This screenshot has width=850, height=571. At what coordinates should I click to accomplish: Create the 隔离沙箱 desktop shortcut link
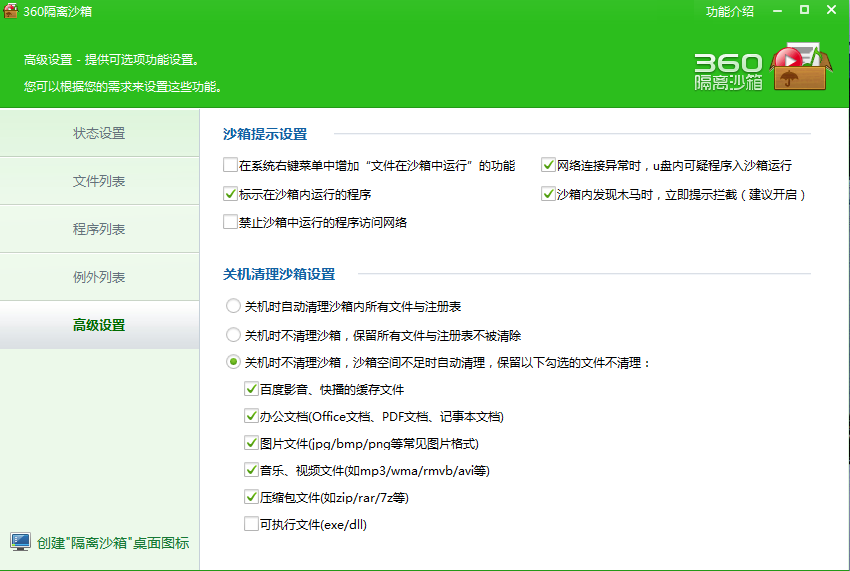click(x=113, y=543)
